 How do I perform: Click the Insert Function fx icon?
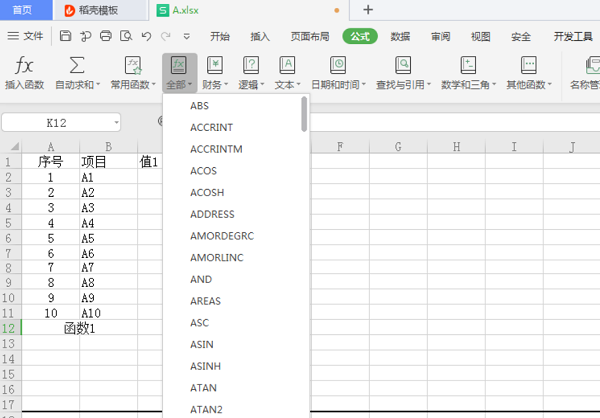tap(24, 65)
